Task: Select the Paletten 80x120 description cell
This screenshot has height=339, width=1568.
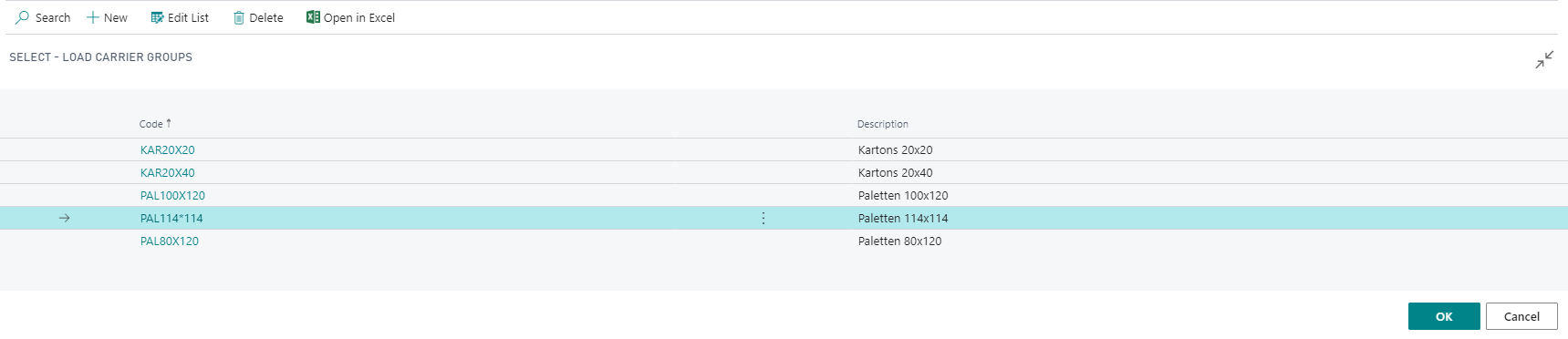Action: tap(900, 241)
